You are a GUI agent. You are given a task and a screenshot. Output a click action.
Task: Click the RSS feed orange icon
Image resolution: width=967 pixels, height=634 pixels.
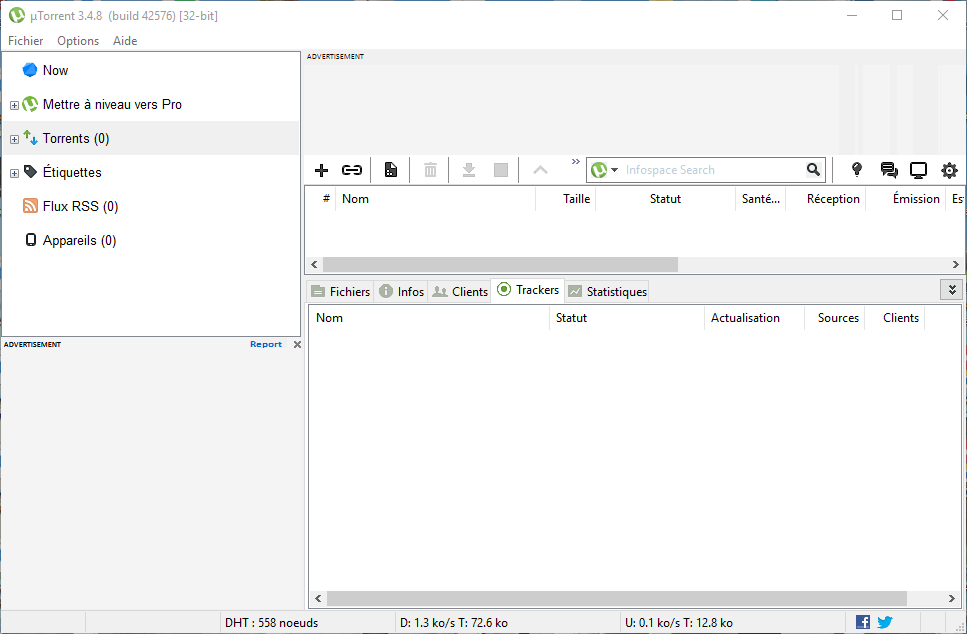point(30,205)
